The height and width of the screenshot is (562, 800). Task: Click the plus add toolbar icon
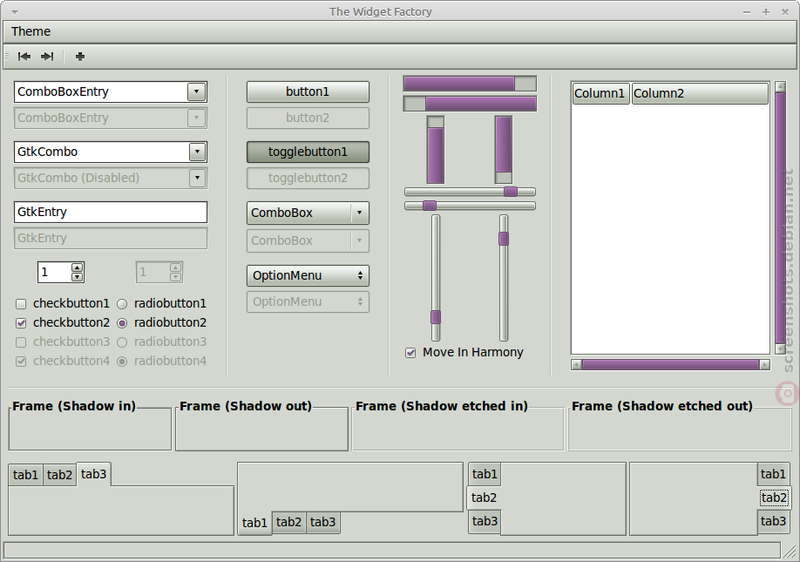click(x=80, y=56)
